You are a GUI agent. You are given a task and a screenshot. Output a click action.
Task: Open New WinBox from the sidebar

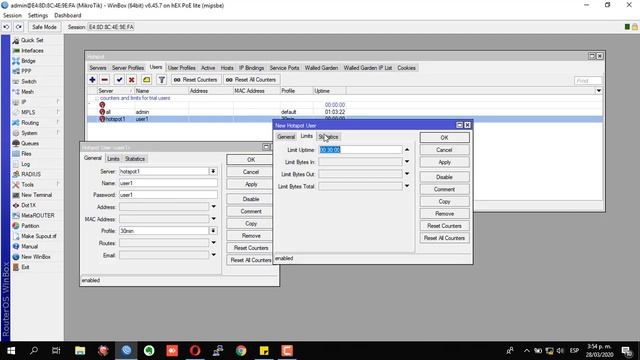click(x=36, y=257)
